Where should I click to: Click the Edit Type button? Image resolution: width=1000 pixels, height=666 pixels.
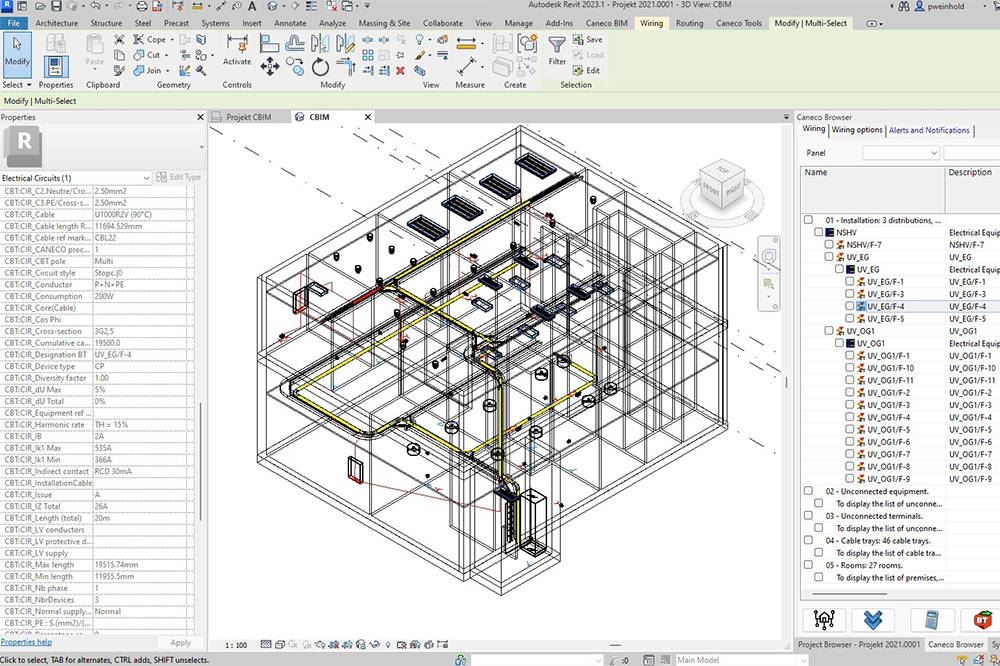179,177
